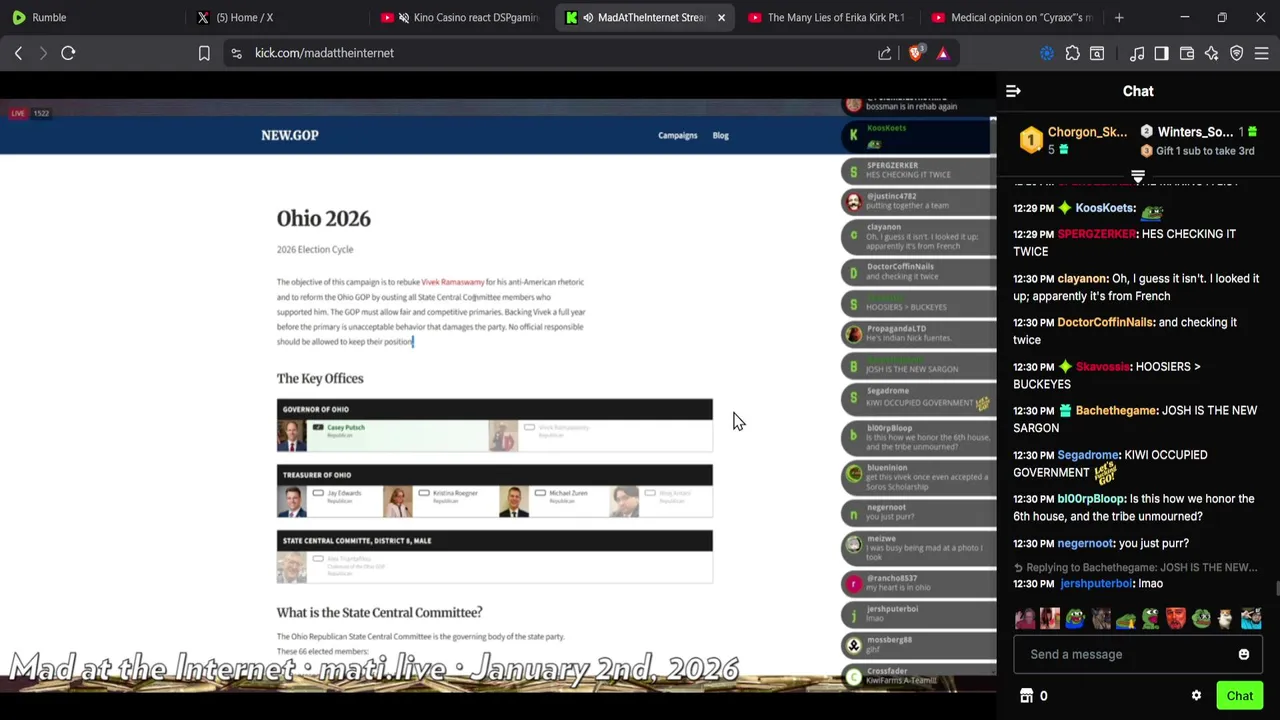Open the channel shop icon below chat

[x=1026, y=696]
